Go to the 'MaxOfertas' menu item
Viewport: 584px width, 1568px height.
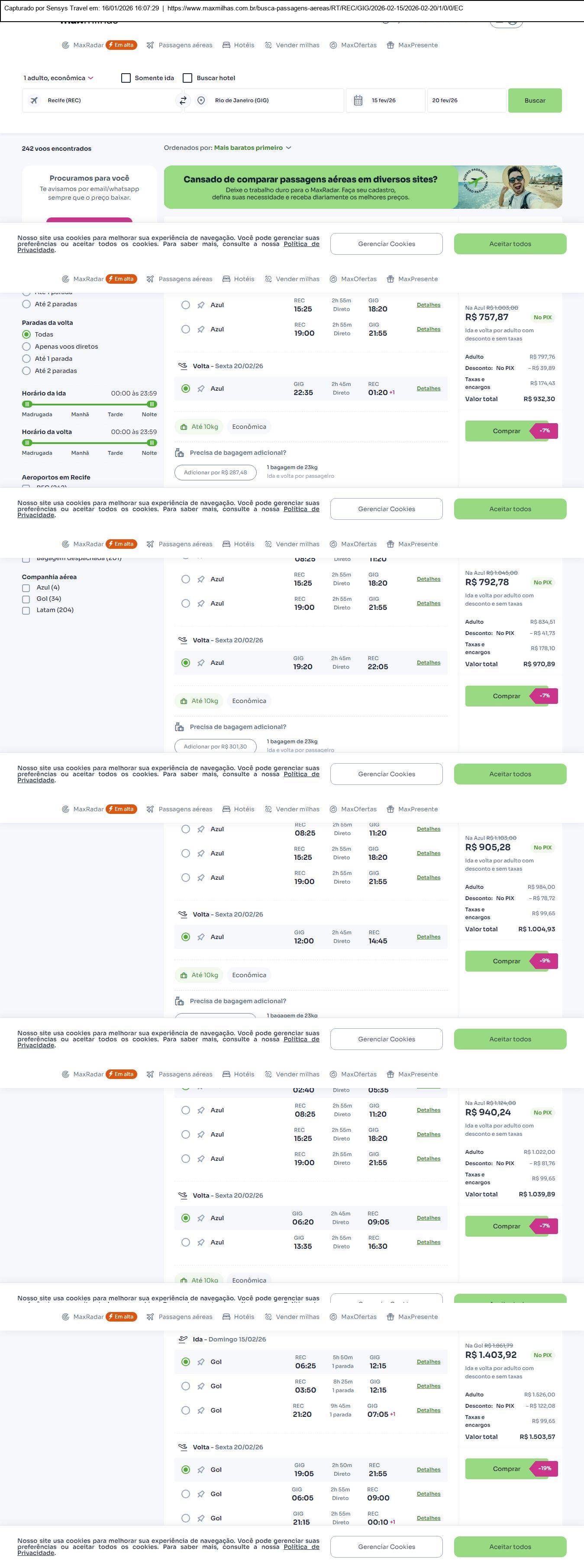[x=353, y=45]
